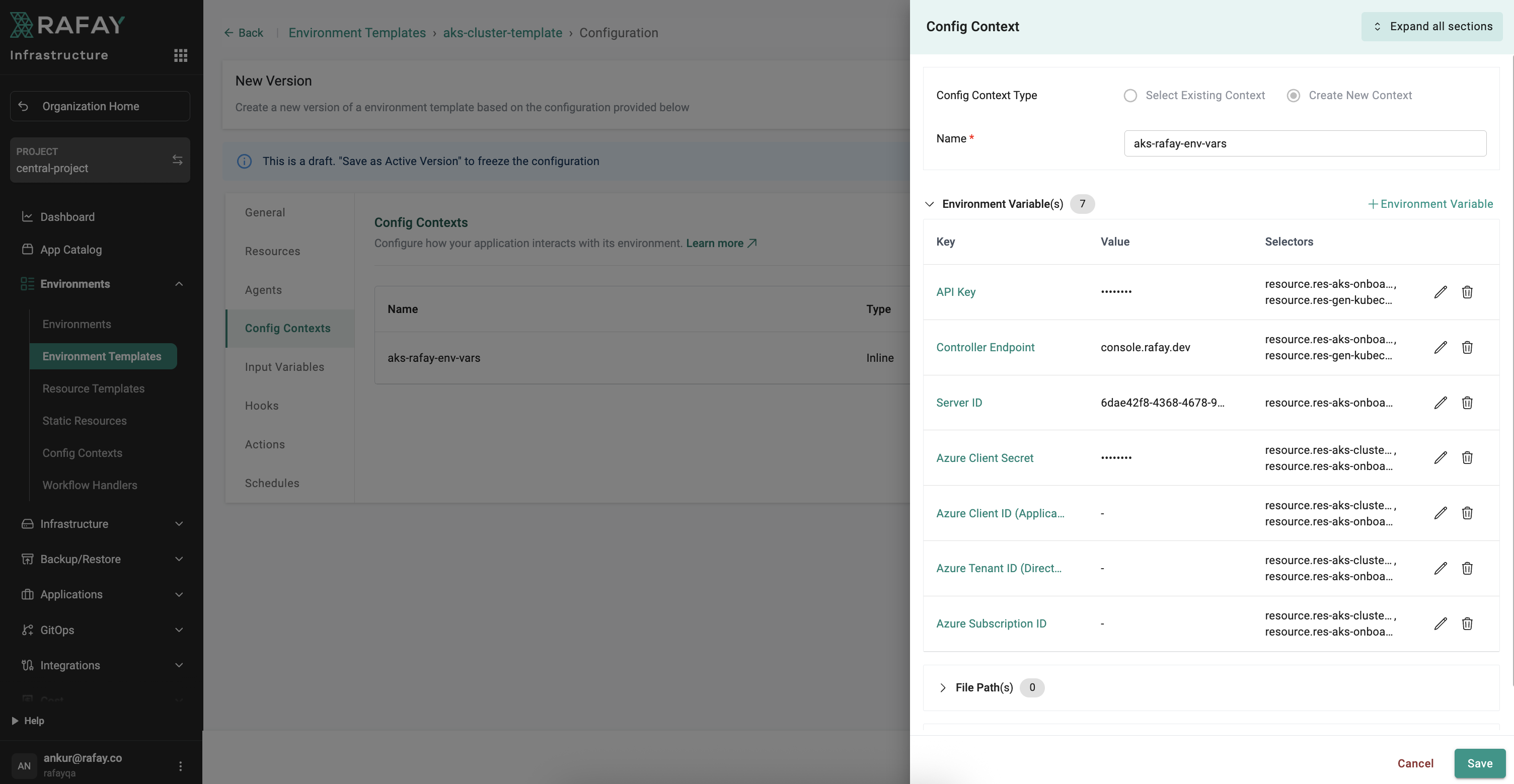Delete the Azure Client Secret trash icon
Viewport: 1514px width, 784px height.
coord(1467,458)
